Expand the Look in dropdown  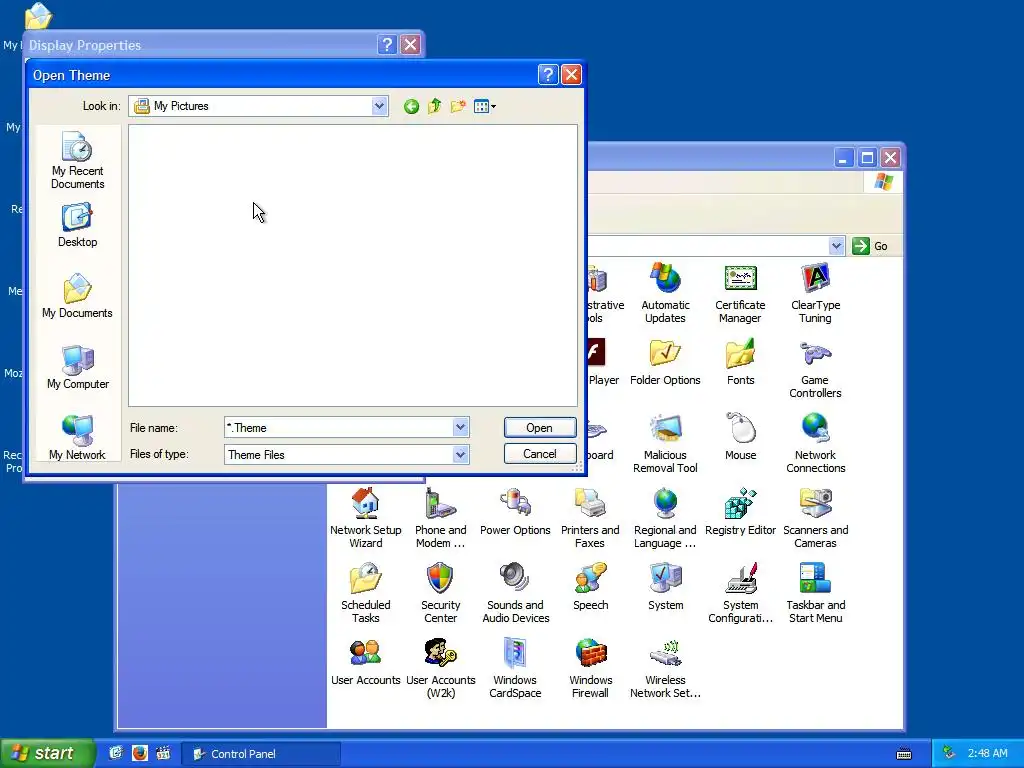[x=379, y=106]
